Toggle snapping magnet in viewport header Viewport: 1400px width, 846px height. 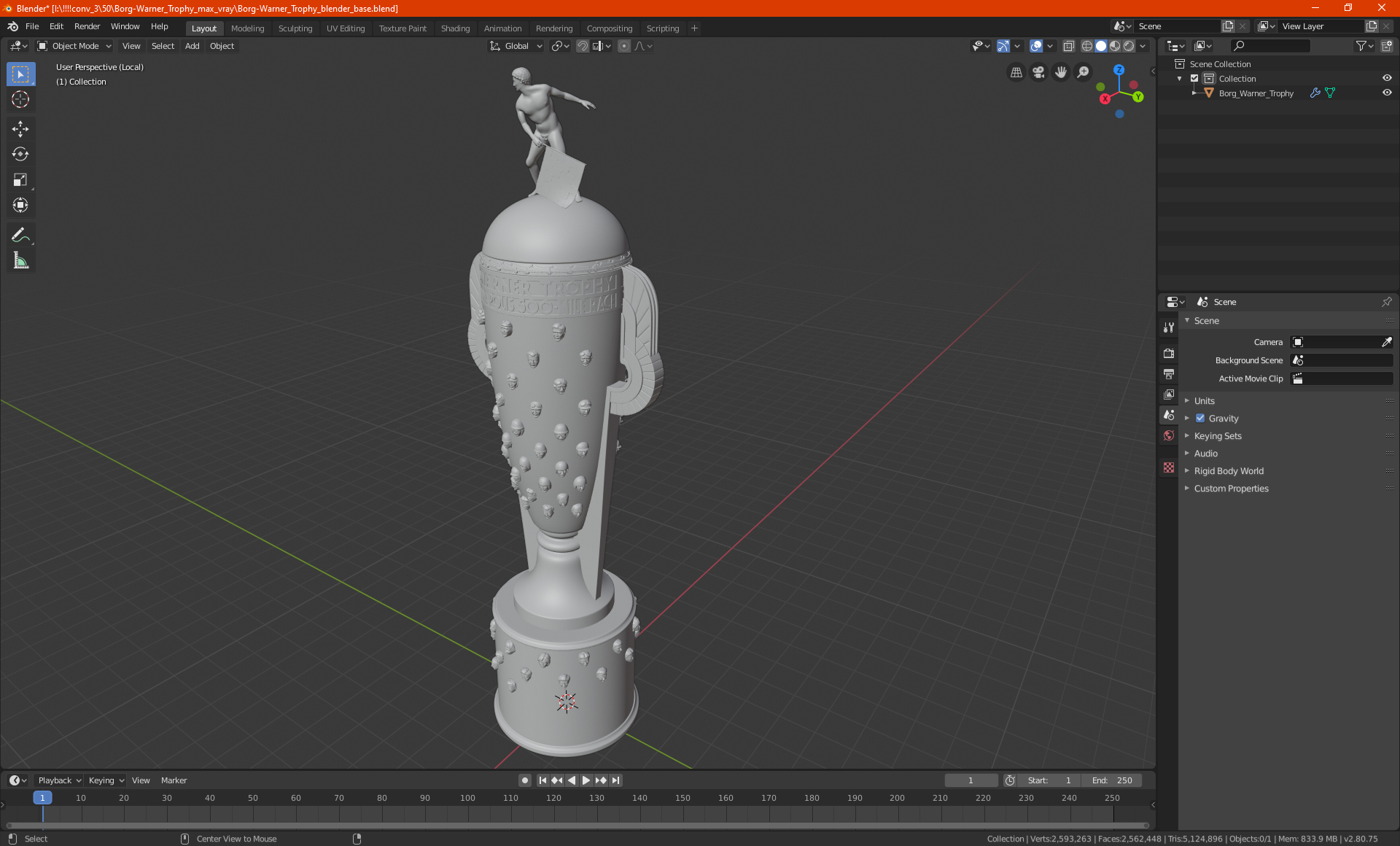coord(583,46)
